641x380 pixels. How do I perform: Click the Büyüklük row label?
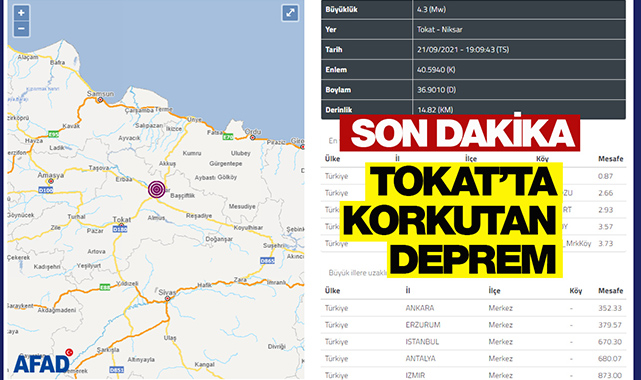pos(341,9)
